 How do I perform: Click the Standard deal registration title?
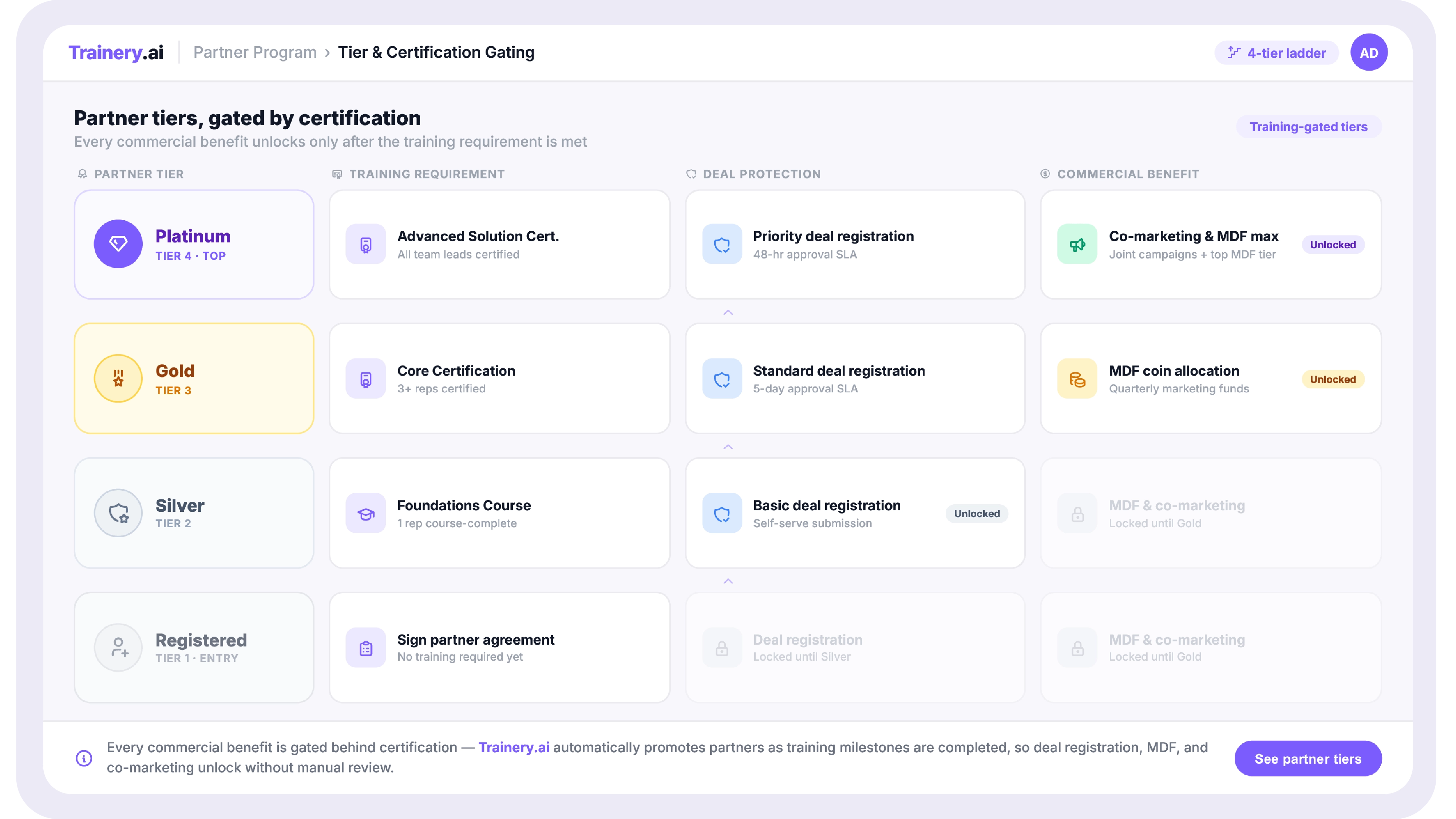[839, 371]
